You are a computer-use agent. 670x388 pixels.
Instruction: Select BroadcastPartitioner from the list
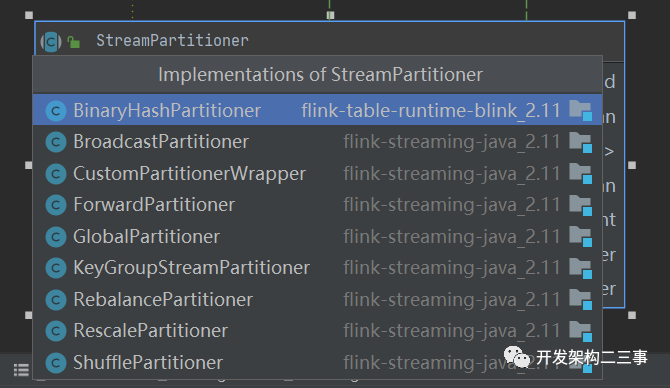pyautogui.click(x=317, y=142)
